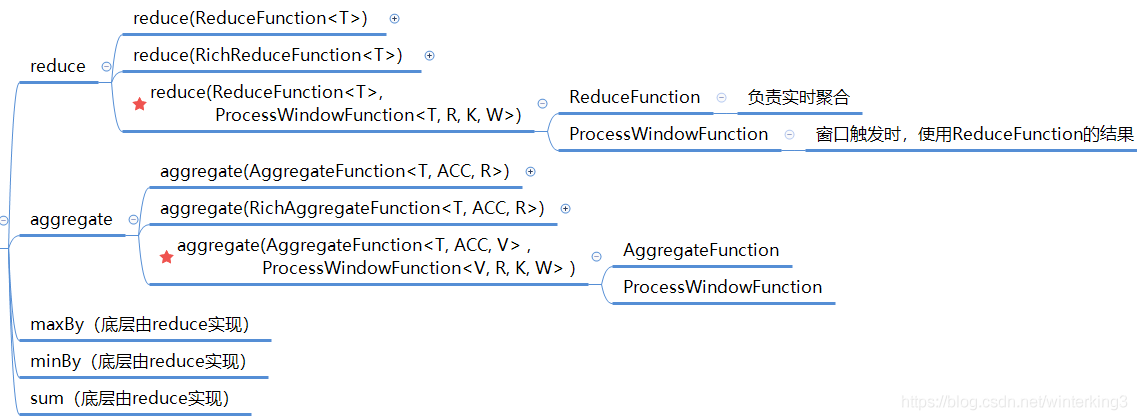Select the 负责实时聚合 node
This screenshot has width=1137, height=420.
[x=798, y=97]
